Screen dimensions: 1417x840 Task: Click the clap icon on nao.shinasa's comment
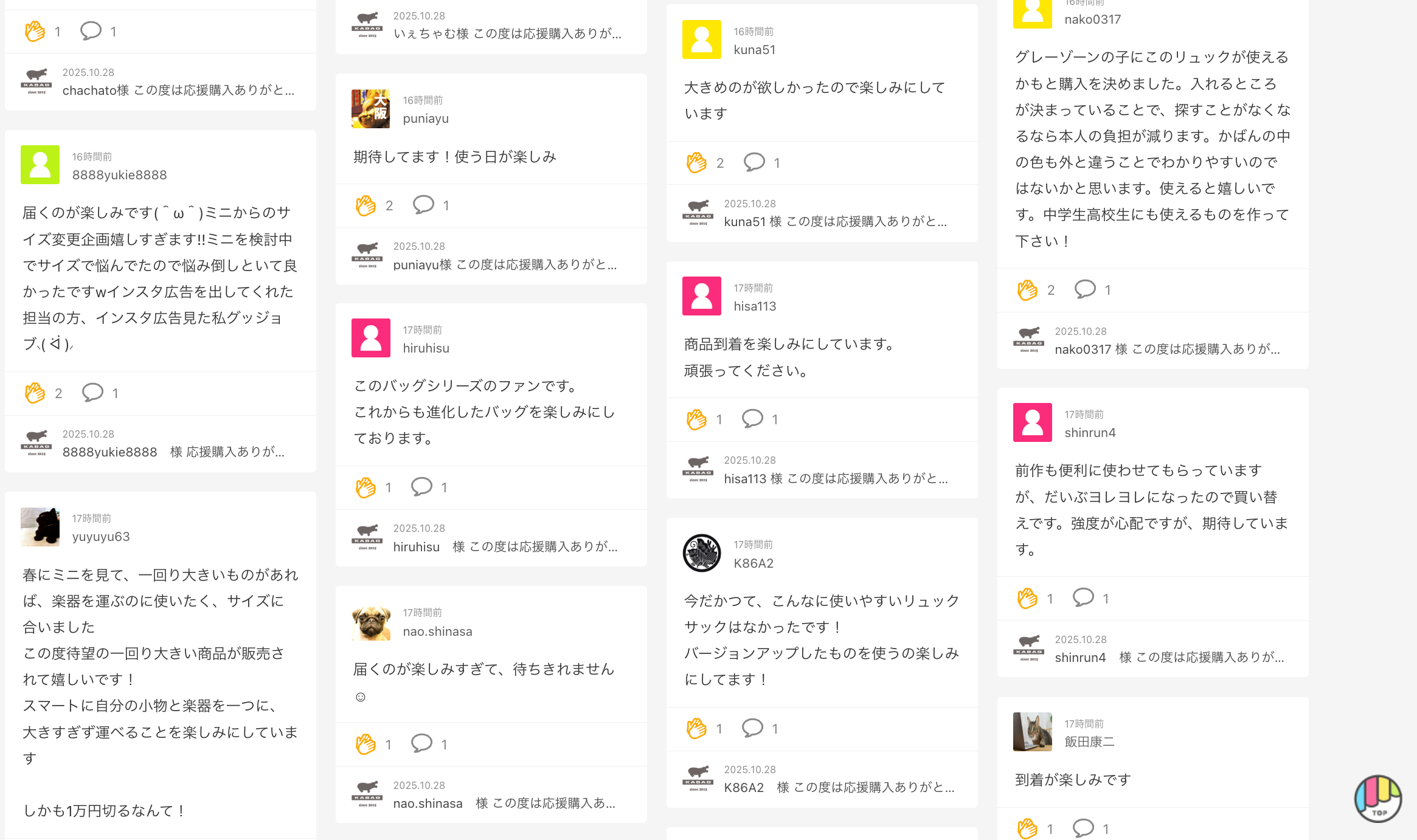(x=366, y=744)
